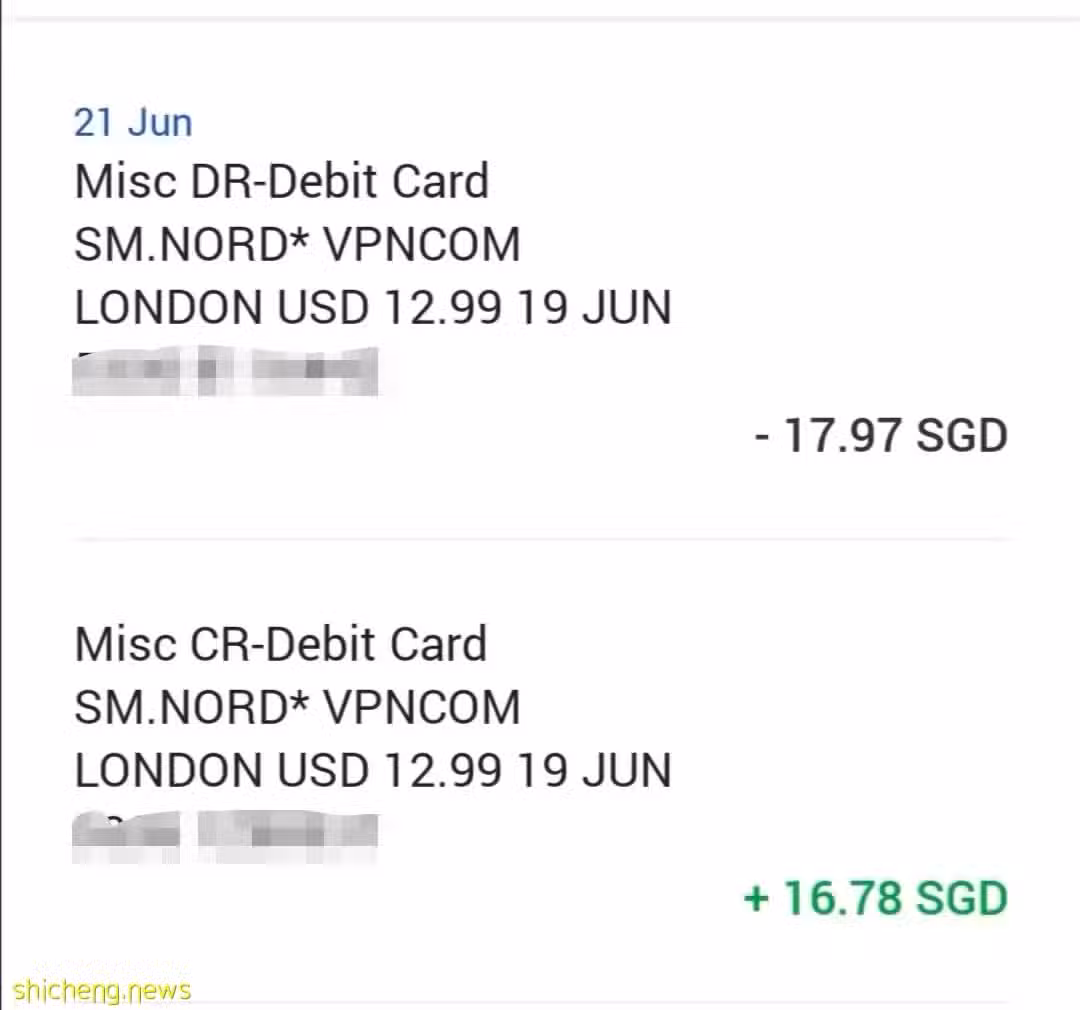Click LONDON in the CR-Debit entry
1080x1010 pixels.
(x=169, y=770)
